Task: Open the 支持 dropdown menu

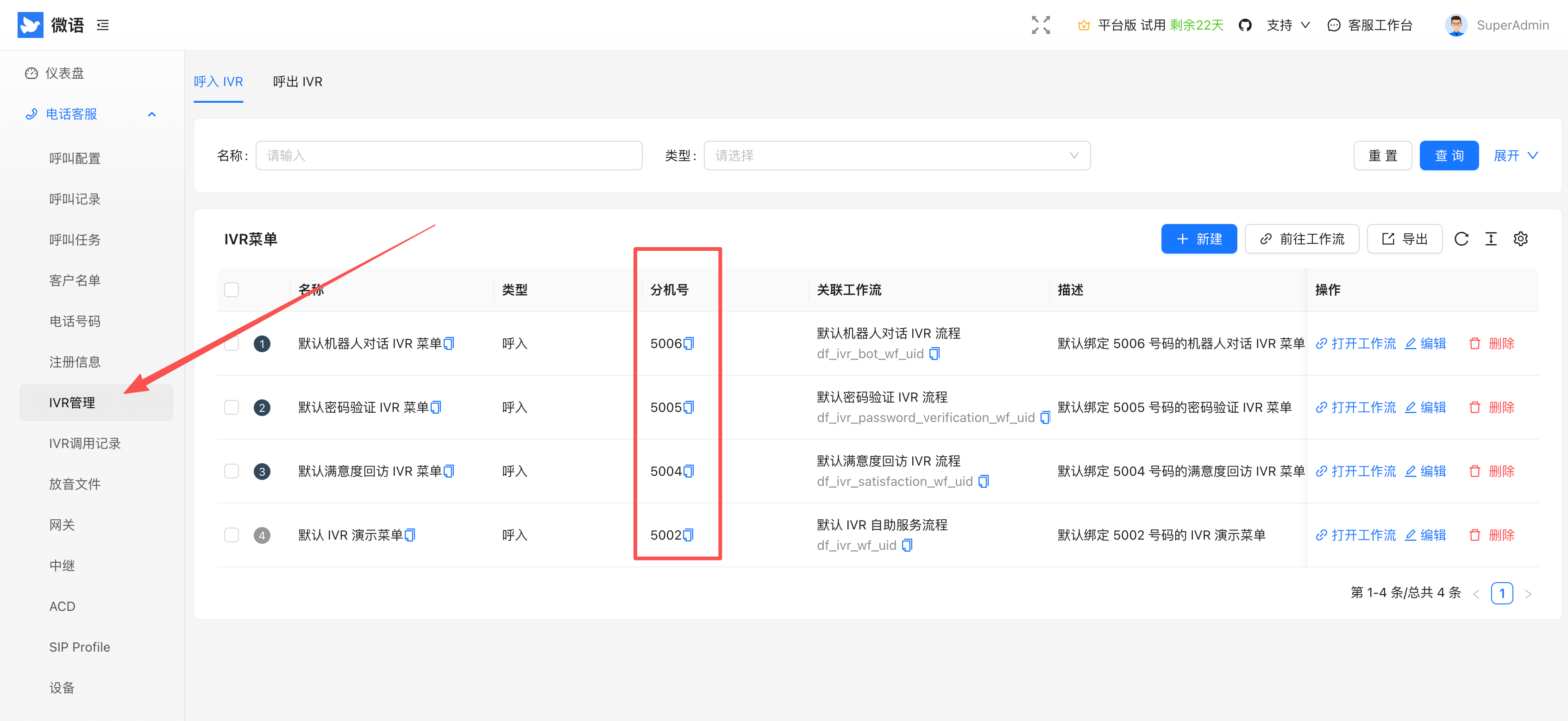Action: click(1288, 25)
